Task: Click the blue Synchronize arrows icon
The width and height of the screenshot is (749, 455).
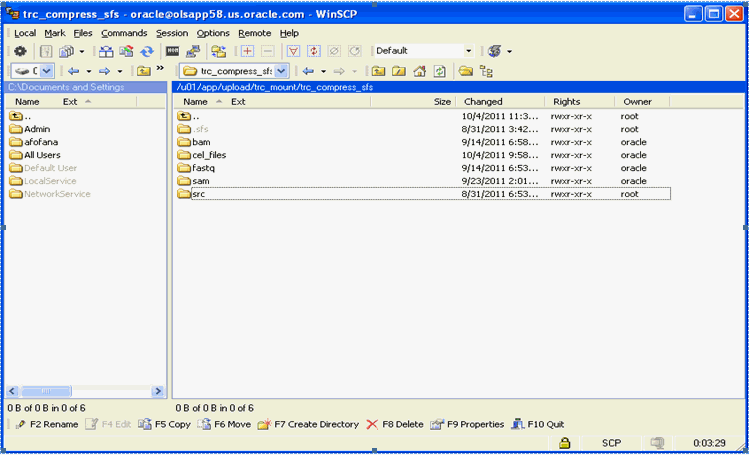Action: [x=147, y=51]
